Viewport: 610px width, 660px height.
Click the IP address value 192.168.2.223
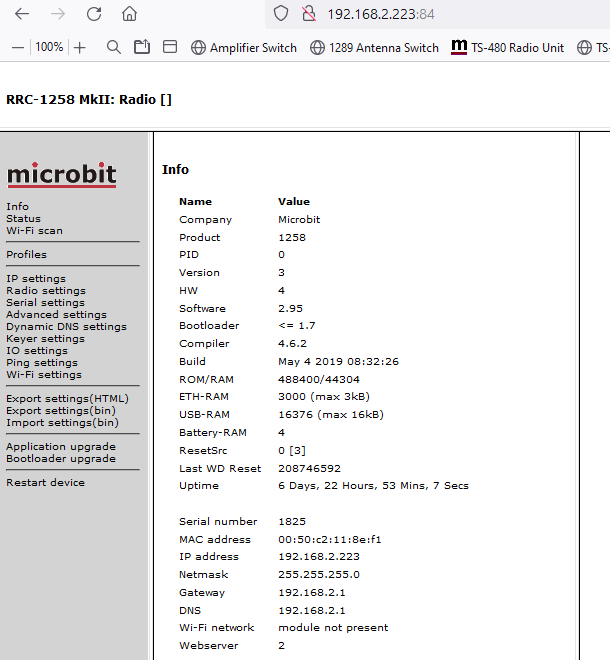(319, 556)
